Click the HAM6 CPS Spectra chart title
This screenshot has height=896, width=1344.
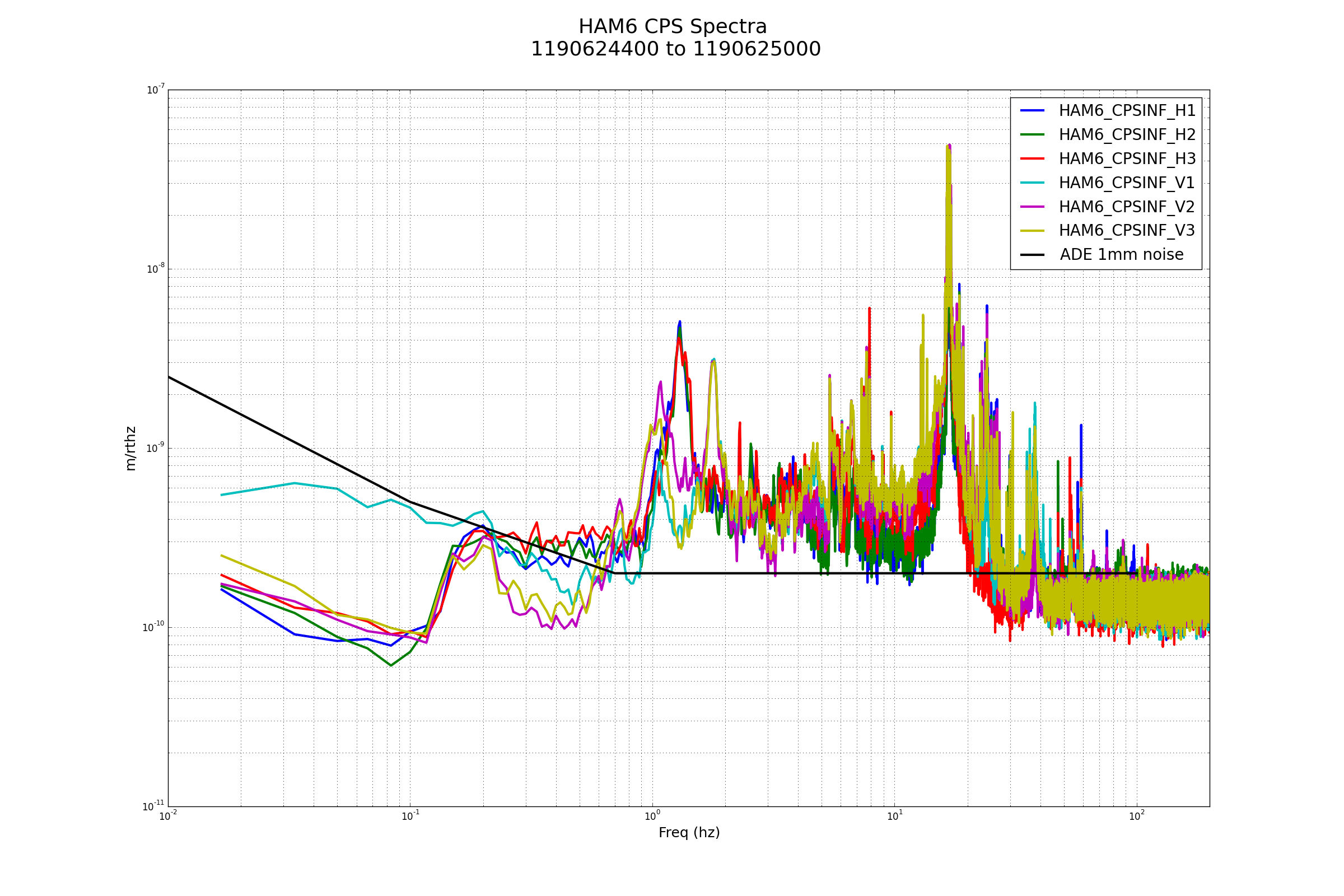tap(673, 27)
